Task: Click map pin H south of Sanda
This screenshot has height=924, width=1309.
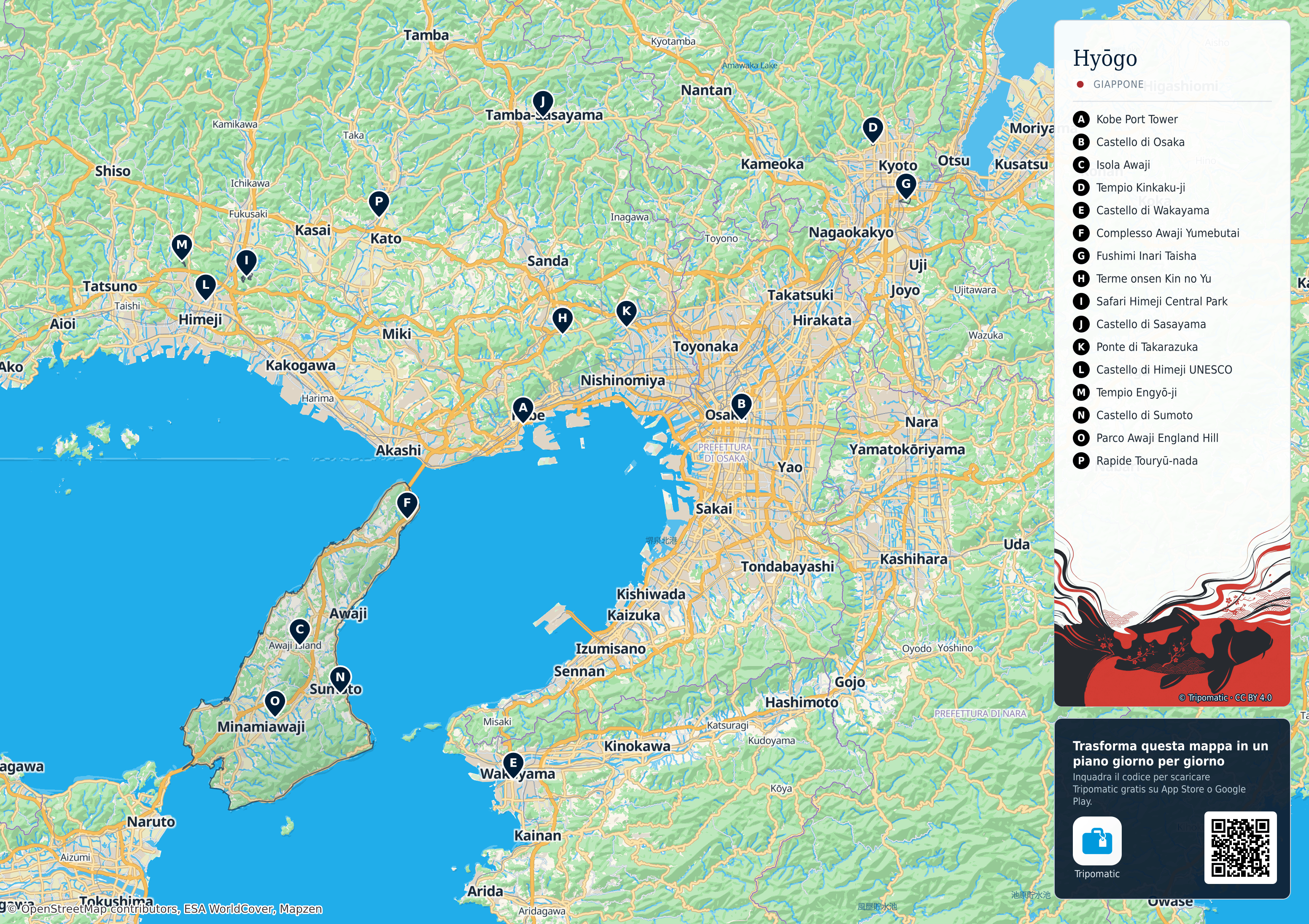Action: [563, 320]
